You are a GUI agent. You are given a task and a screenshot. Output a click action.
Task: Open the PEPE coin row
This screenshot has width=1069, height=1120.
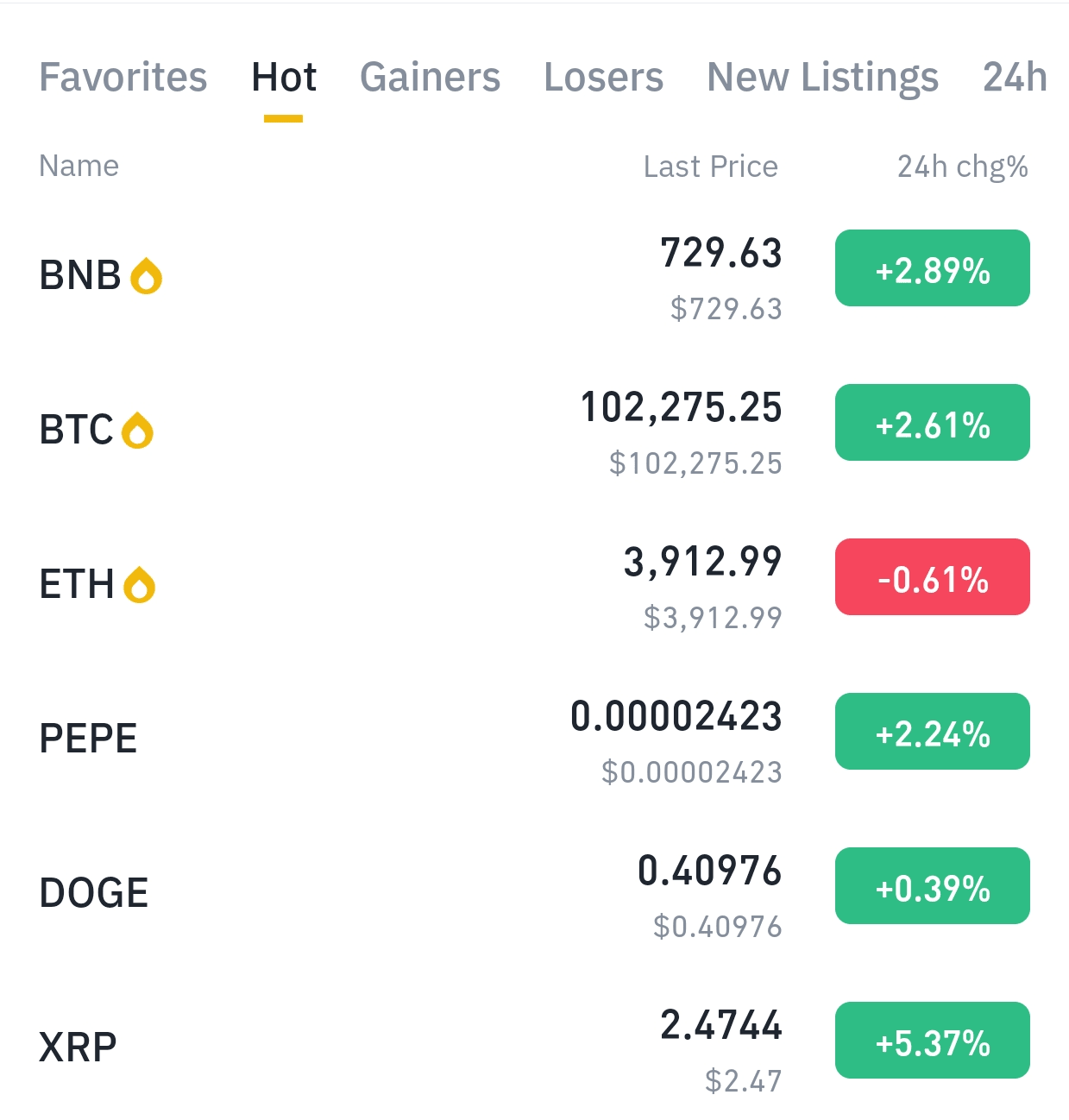[x=89, y=739]
